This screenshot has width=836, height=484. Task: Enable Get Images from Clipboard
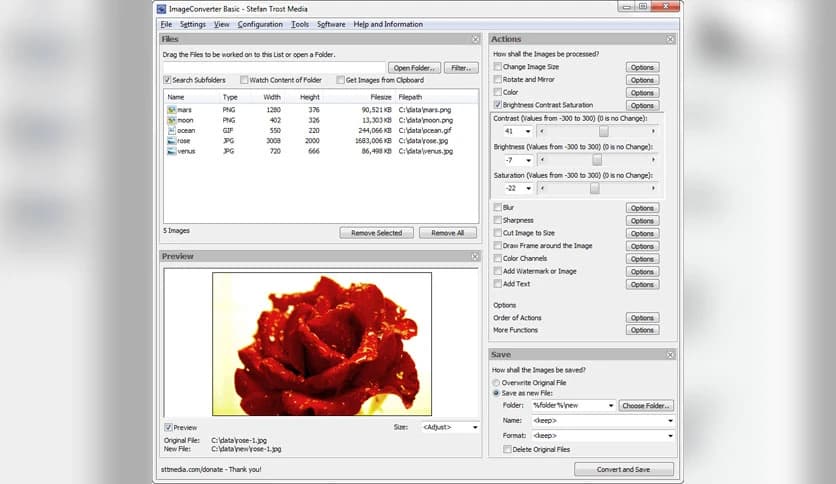(340, 80)
